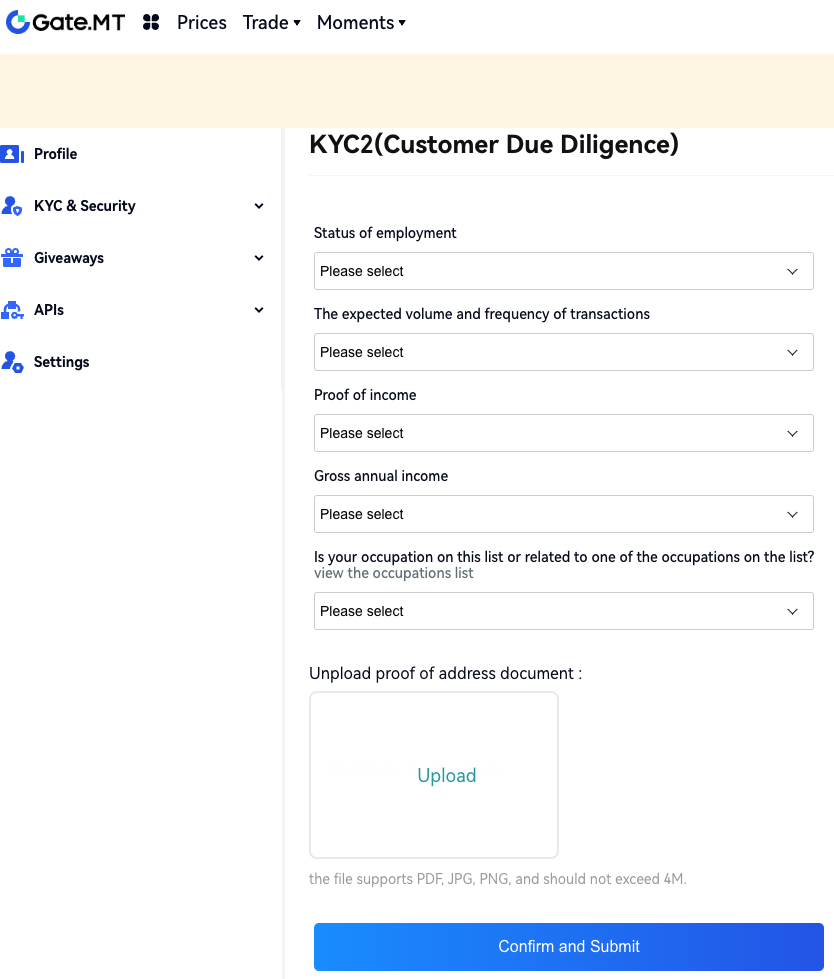Click the KYC & Security shield icon
Viewport: 834px width, 979px height.
coord(12,206)
